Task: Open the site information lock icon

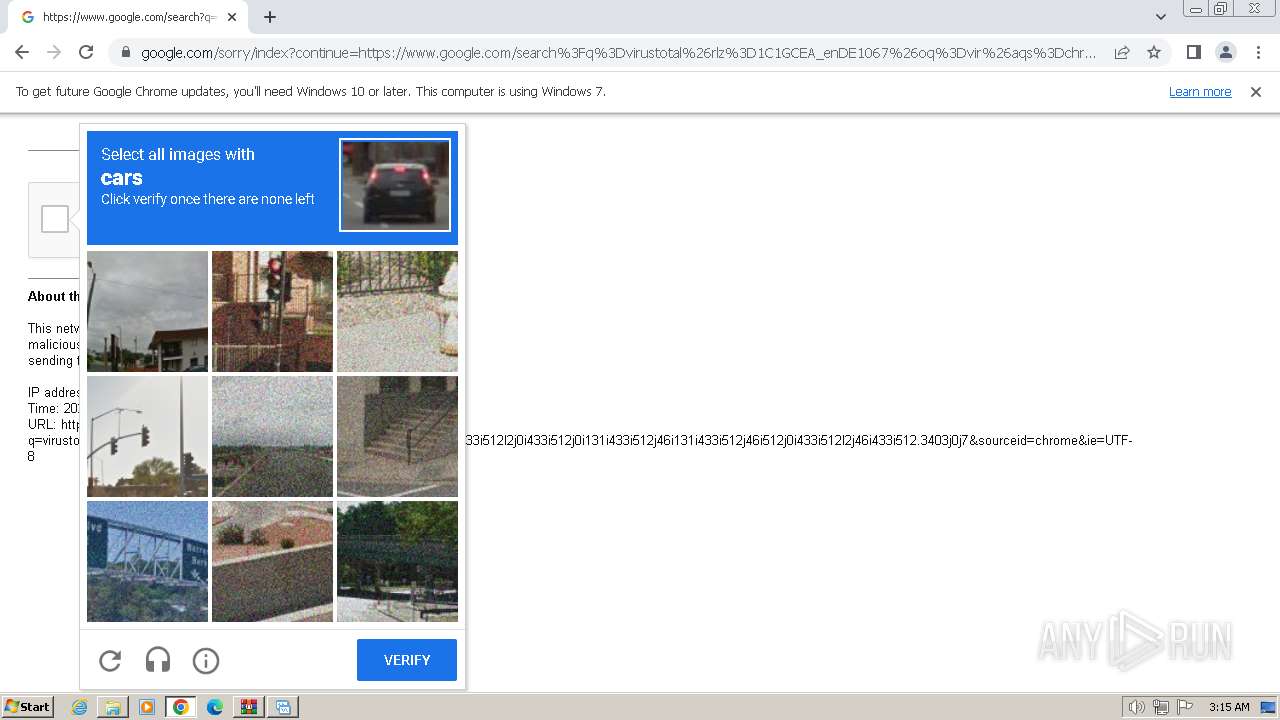Action: pyautogui.click(x=125, y=53)
